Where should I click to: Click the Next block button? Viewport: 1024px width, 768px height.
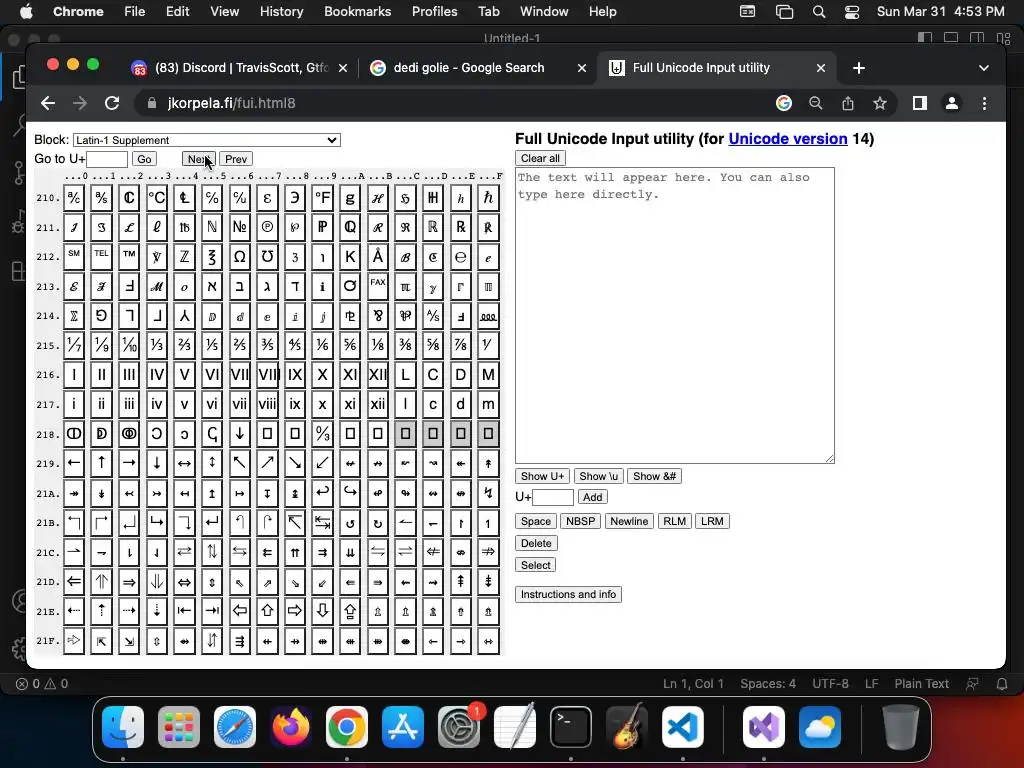coord(199,159)
